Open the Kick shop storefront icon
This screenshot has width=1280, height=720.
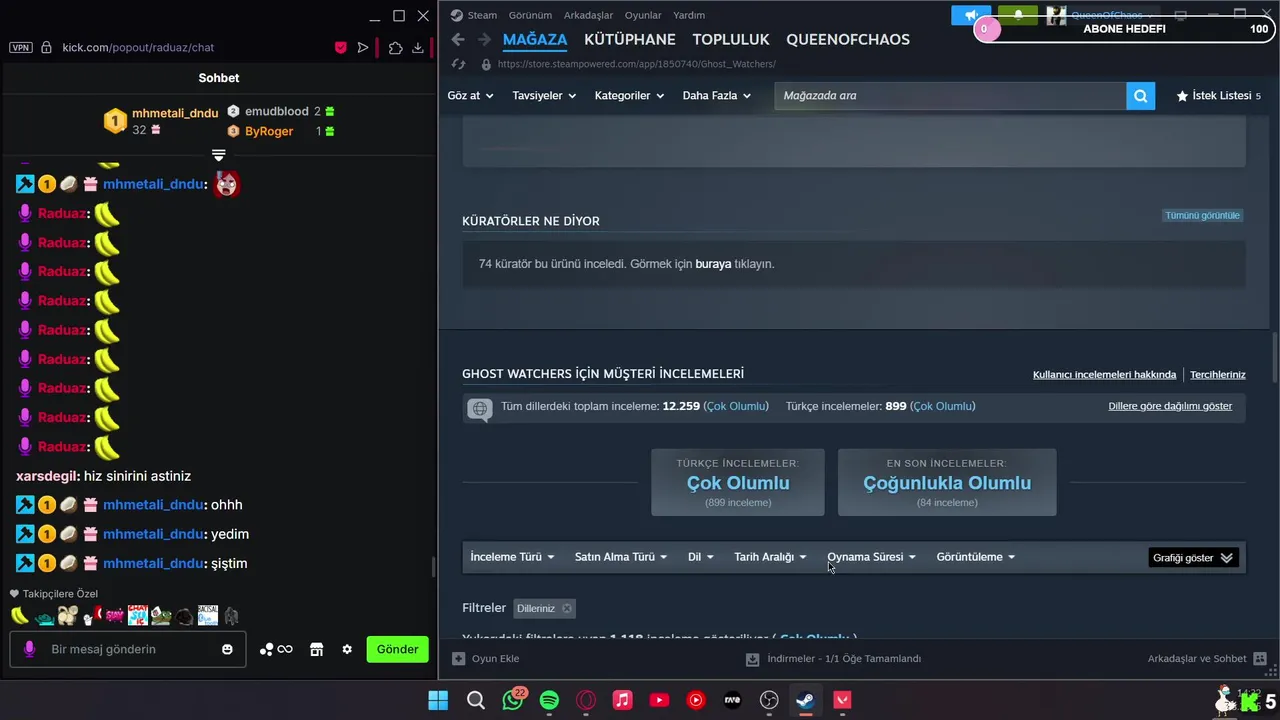pyautogui.click(x=317, y=649)
